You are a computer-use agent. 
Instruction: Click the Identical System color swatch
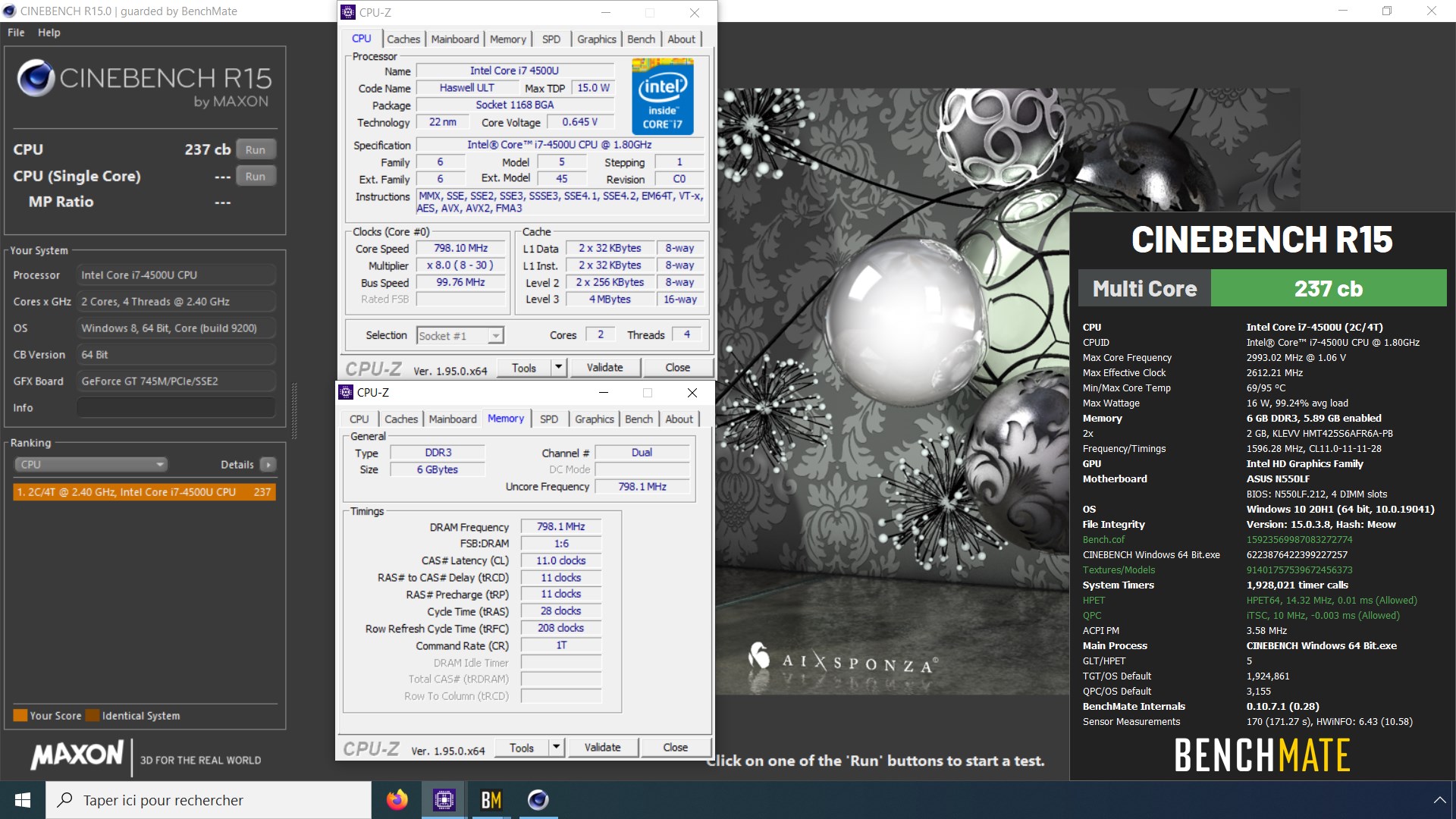pyautogui.click(x=93, y=715)
